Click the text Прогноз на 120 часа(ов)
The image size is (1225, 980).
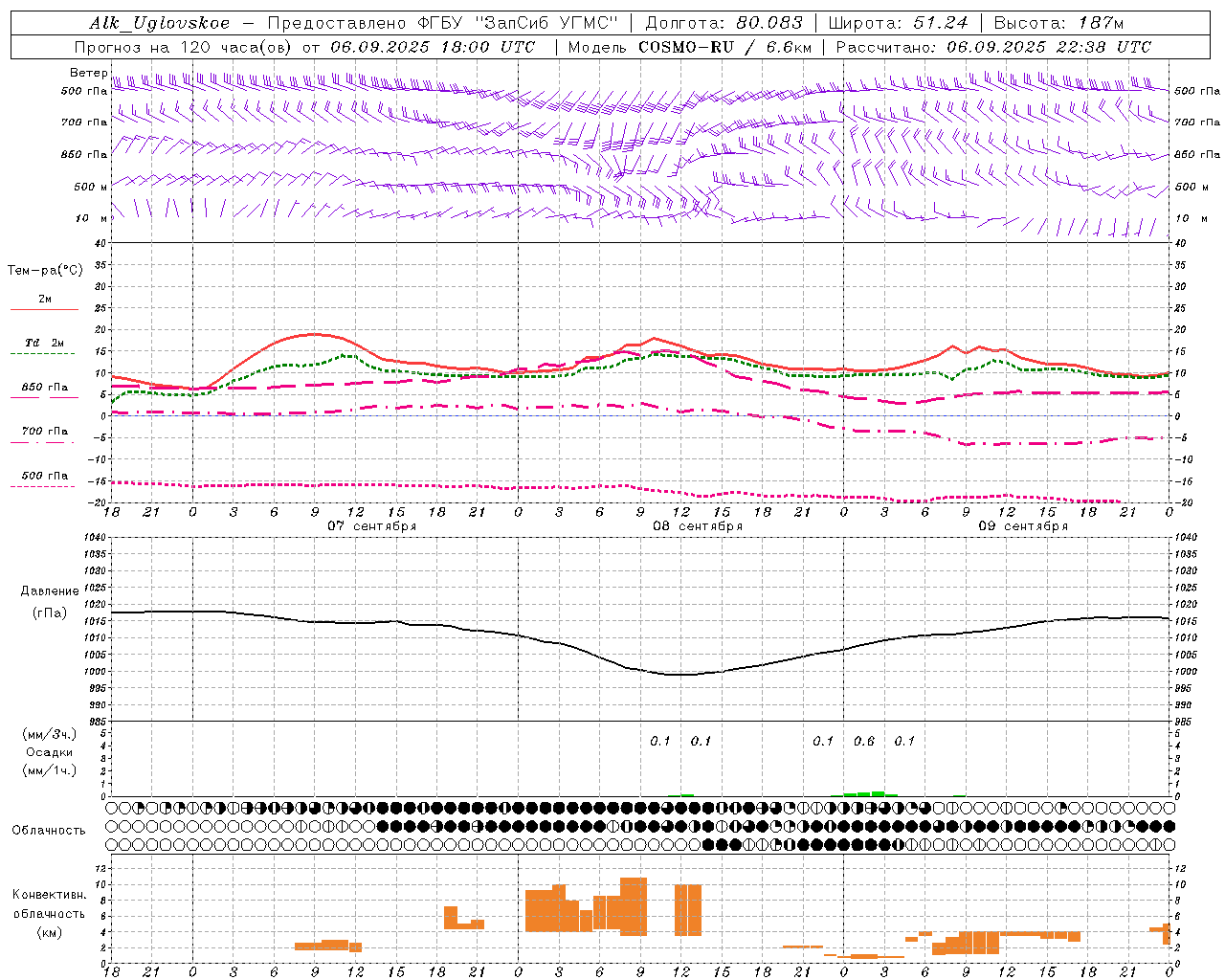184,47
